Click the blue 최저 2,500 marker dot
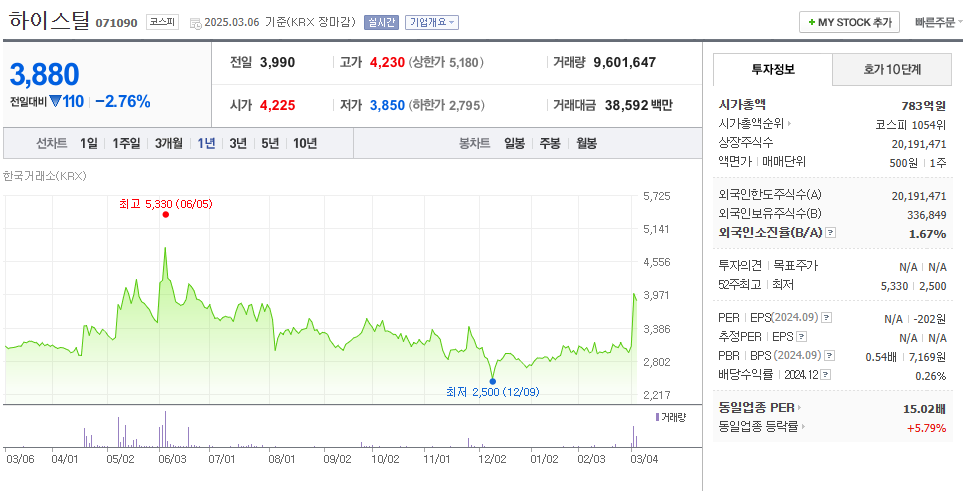The width and height of the screenshot is (971, 491). [x=492, y=381]
